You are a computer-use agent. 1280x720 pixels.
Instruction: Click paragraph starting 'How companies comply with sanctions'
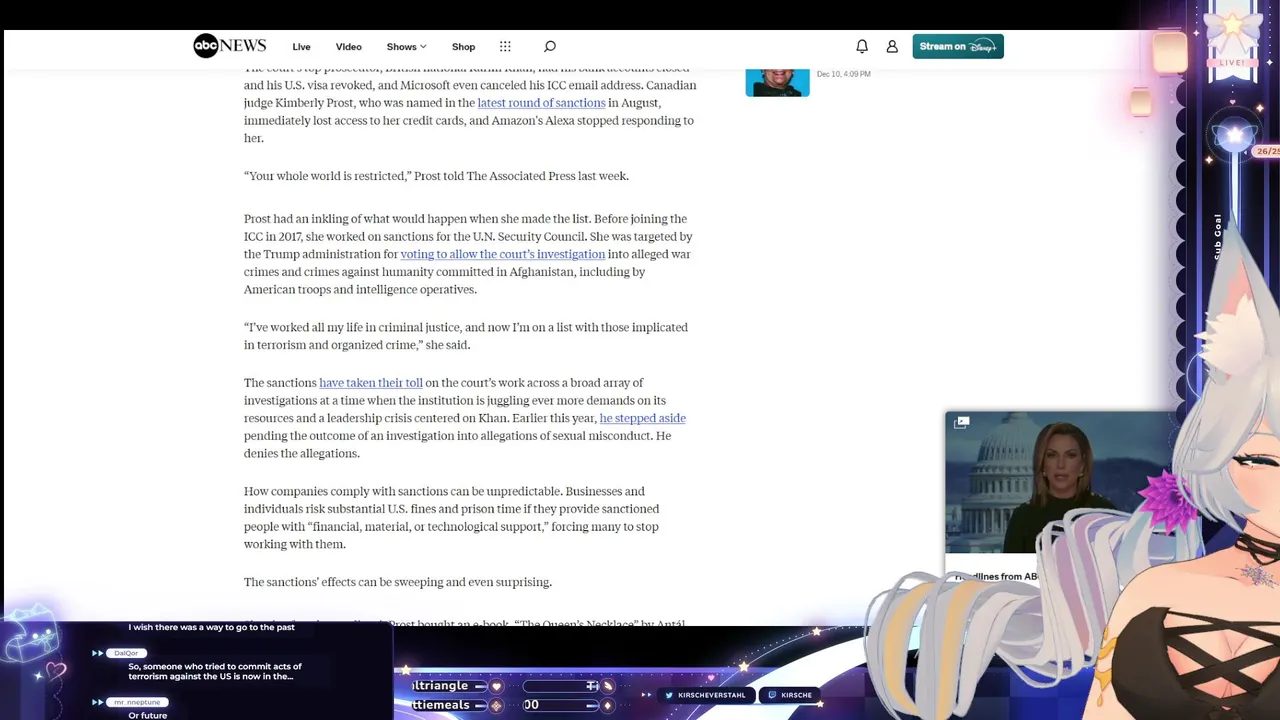point(451,518)
